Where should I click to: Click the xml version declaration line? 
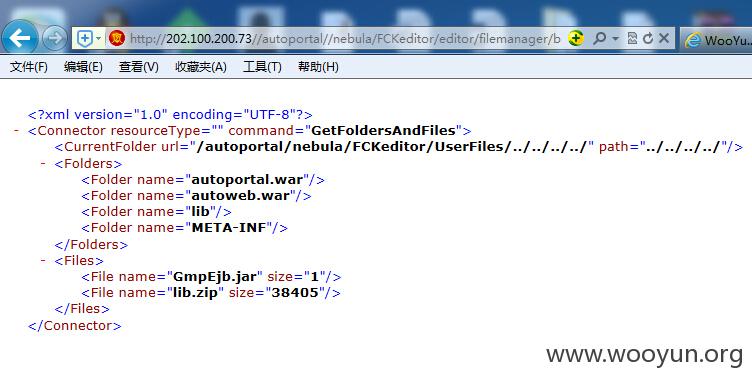[170, 115]
